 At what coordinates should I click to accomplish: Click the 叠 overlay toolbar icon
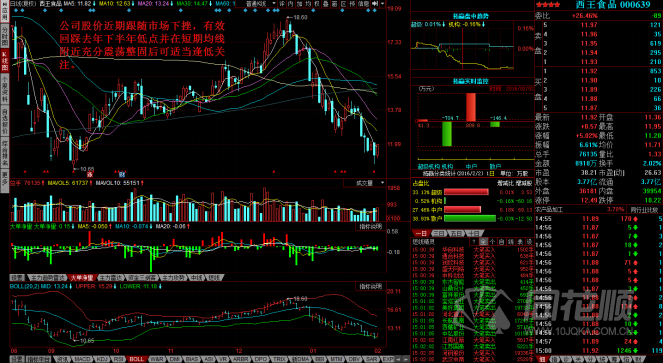[x=326, y=4]
